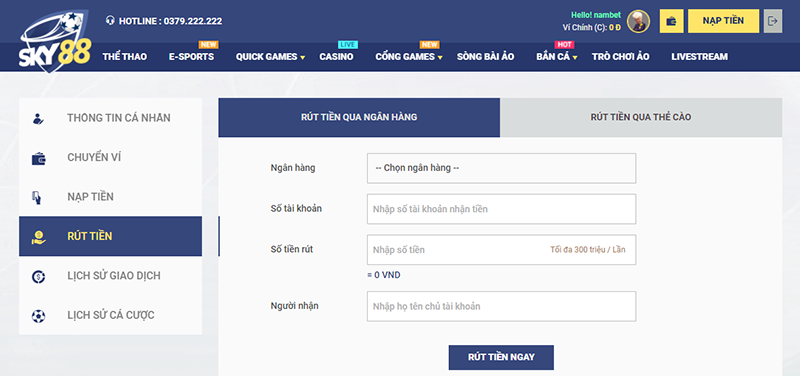Select LỊCH SỬ CÁ CƯỢC in sidebar
The height and width of the screenshot is (376, 800).
coord(110,315)
